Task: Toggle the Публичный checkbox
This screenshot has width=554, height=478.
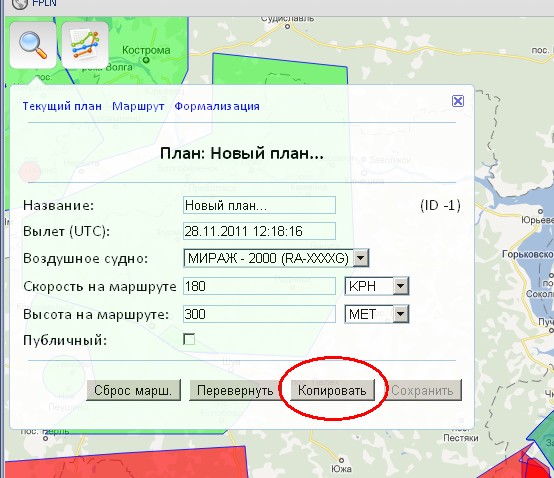Action: [x=189, y=340]
